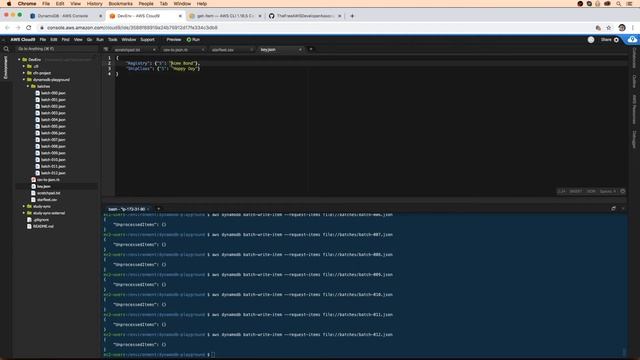Switch to the csv-to-json.rb editor tab
Screen dimensions: 640x360
tap(176, 50)
